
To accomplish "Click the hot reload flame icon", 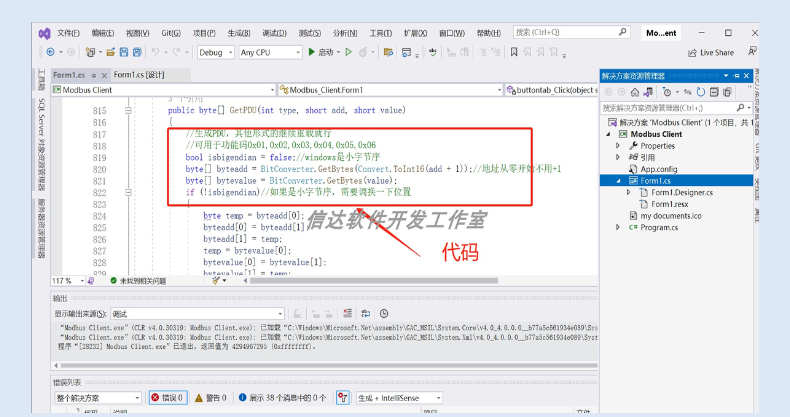I will [363, 52].
